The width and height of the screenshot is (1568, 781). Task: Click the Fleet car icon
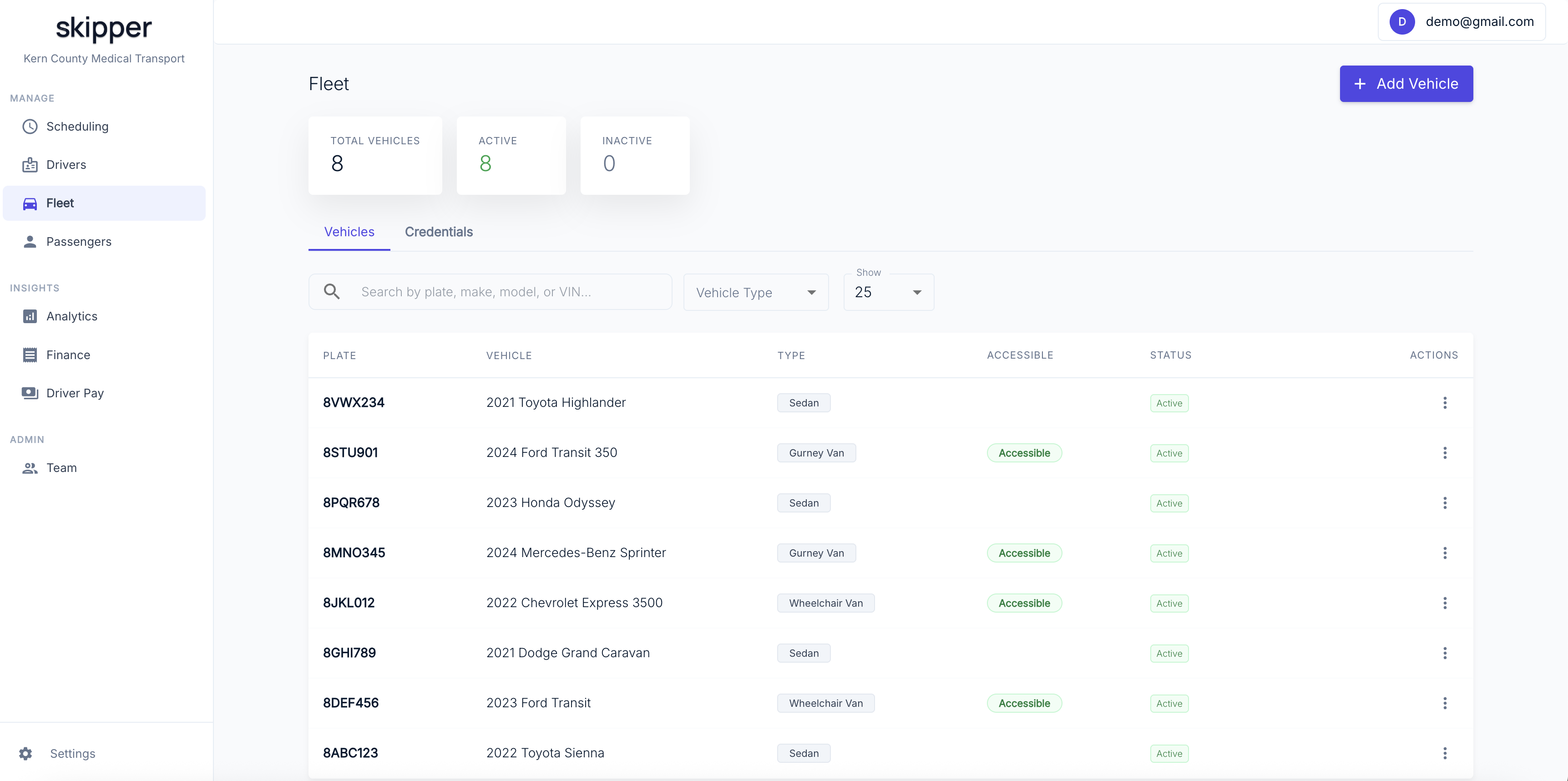click(x=30, y=203)
